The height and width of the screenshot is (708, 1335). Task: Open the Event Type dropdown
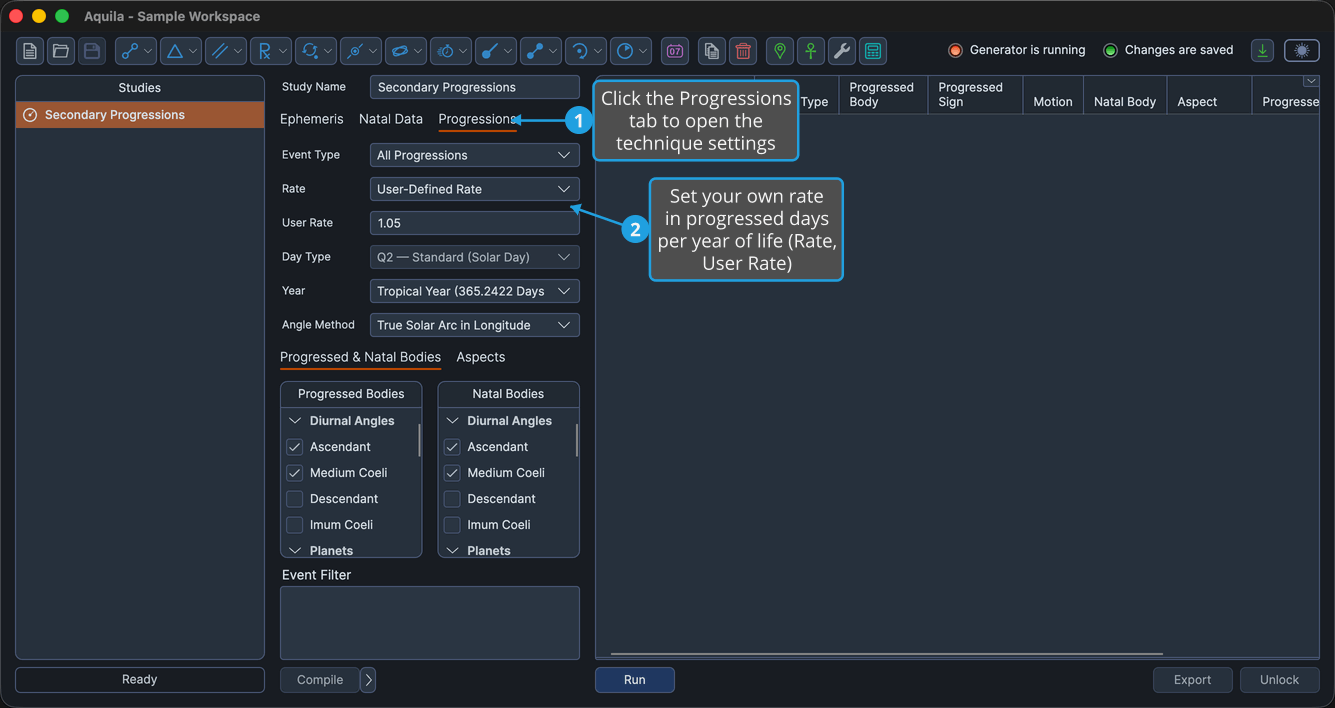coord(475,155)
